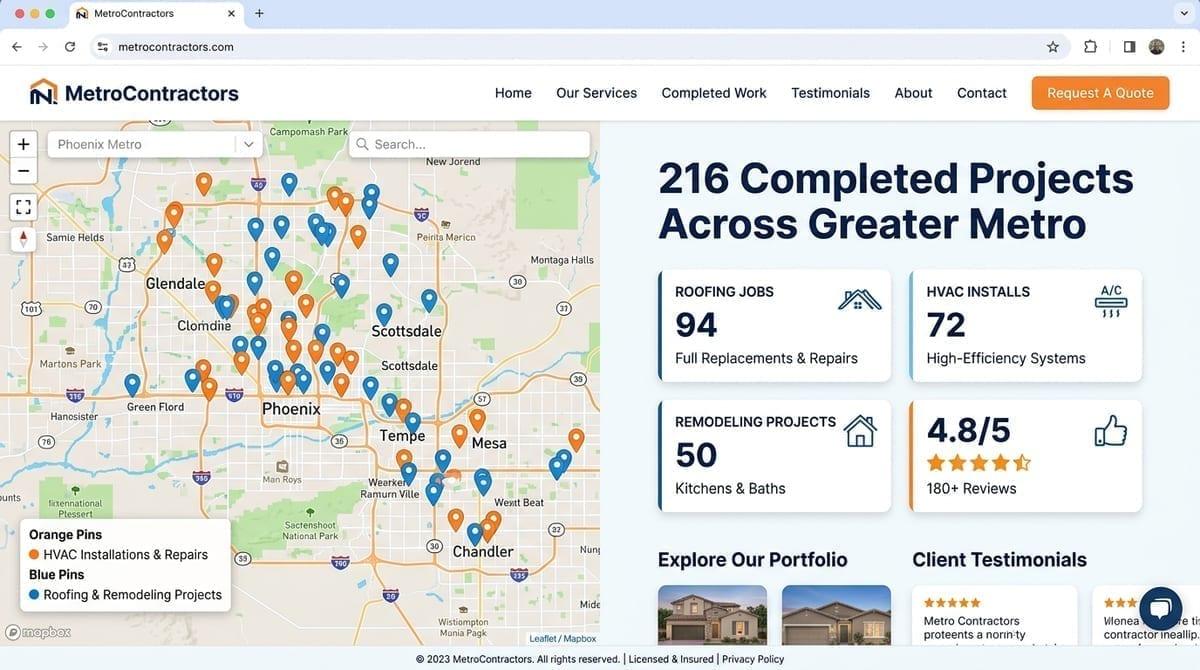Enter fullscreen mode on the map
1200x670 pixels.
coord(23,206)
